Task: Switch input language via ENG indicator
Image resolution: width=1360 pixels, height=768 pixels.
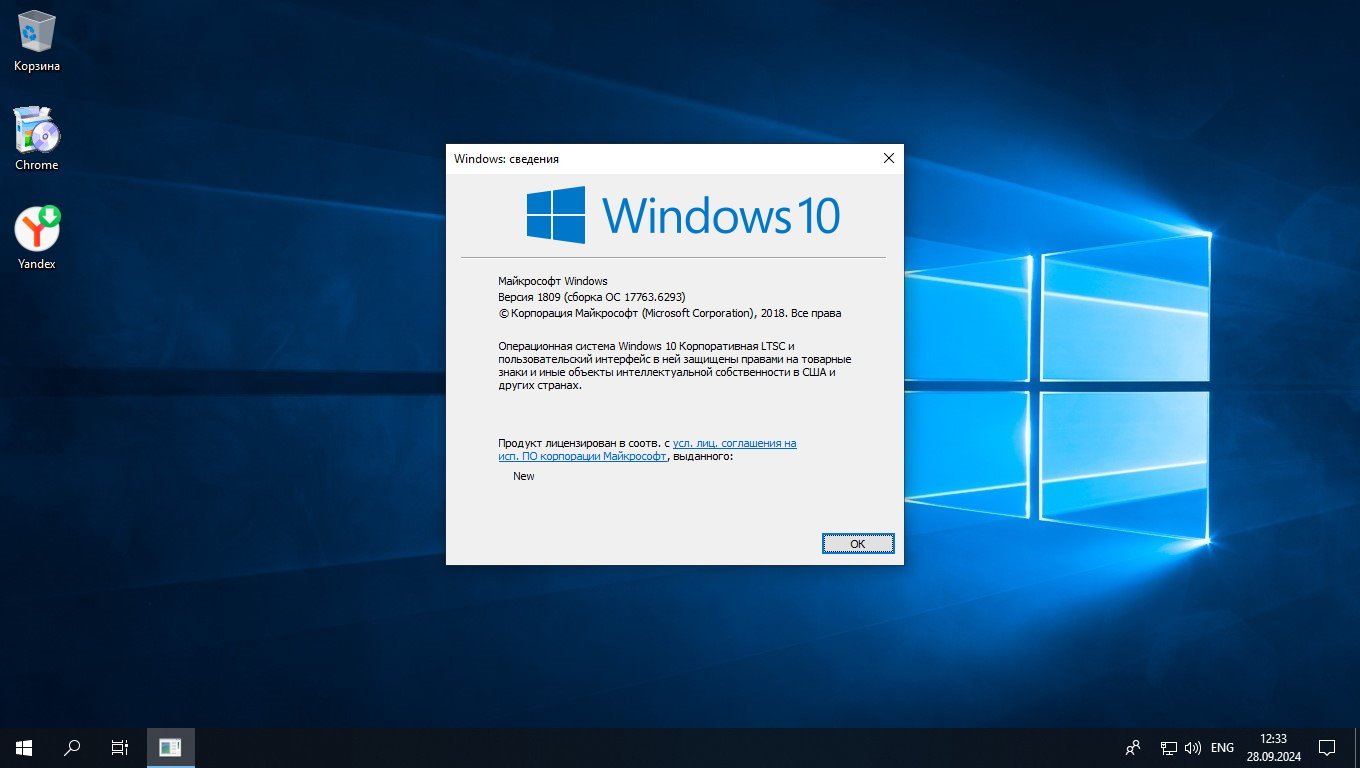Action: coord(1222,747)
